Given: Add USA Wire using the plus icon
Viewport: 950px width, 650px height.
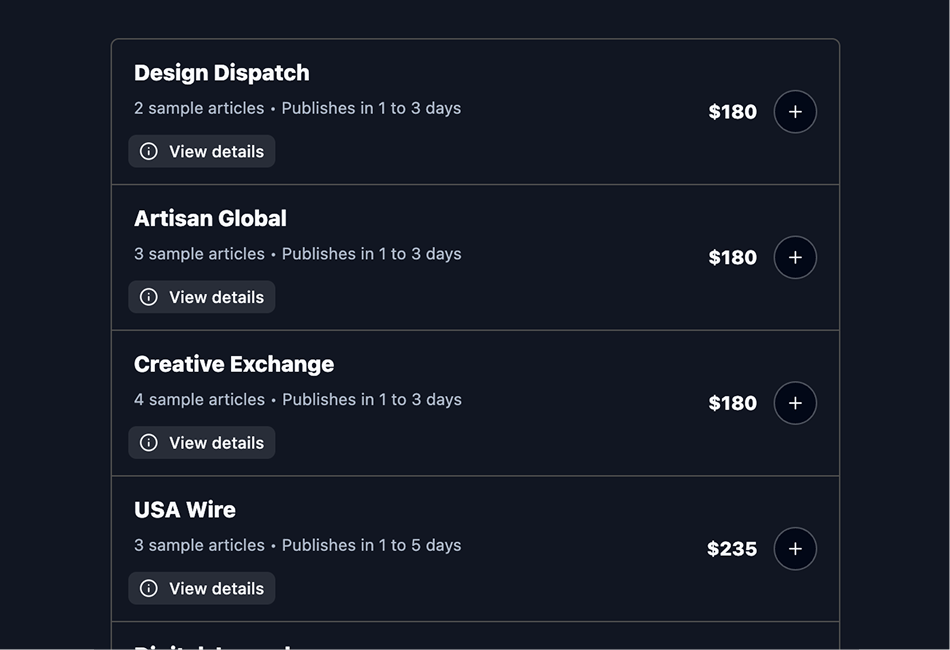Looking at the screenshot, I should pyautogui.click(x=795, y=549).
